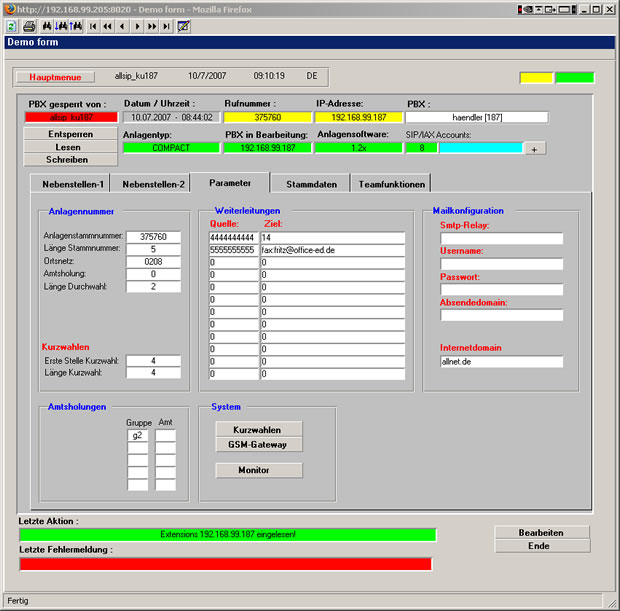Jump to first record
Screen dimensions: 620x611
[x=93, y=26]
